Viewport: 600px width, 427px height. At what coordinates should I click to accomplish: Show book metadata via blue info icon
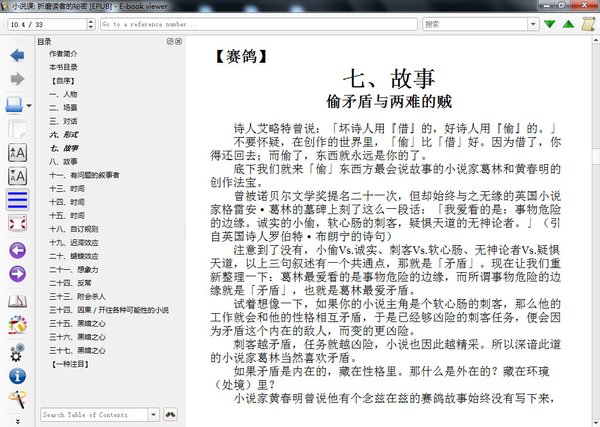[16, 376]
